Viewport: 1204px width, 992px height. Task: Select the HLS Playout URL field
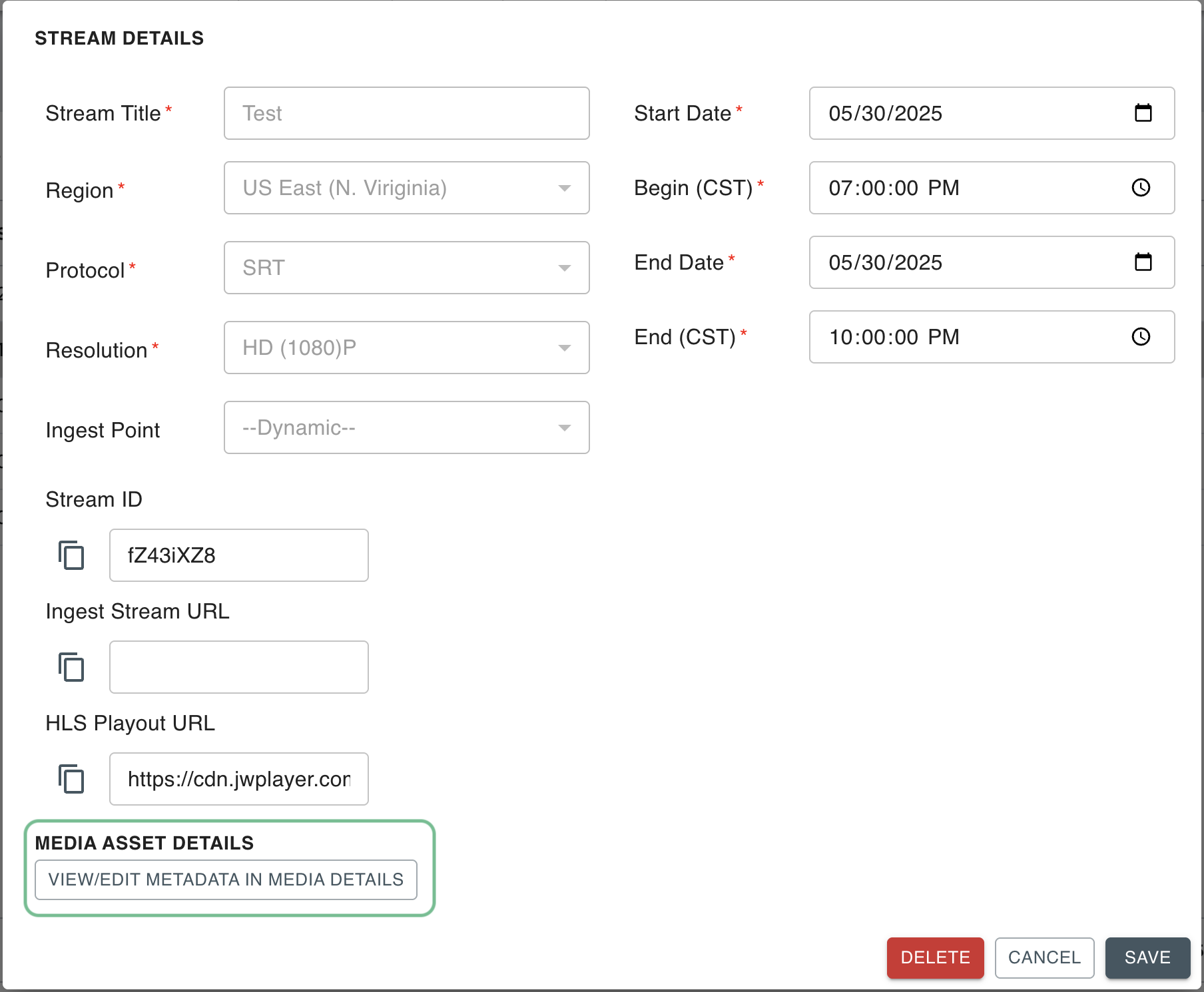pos(238,779)
